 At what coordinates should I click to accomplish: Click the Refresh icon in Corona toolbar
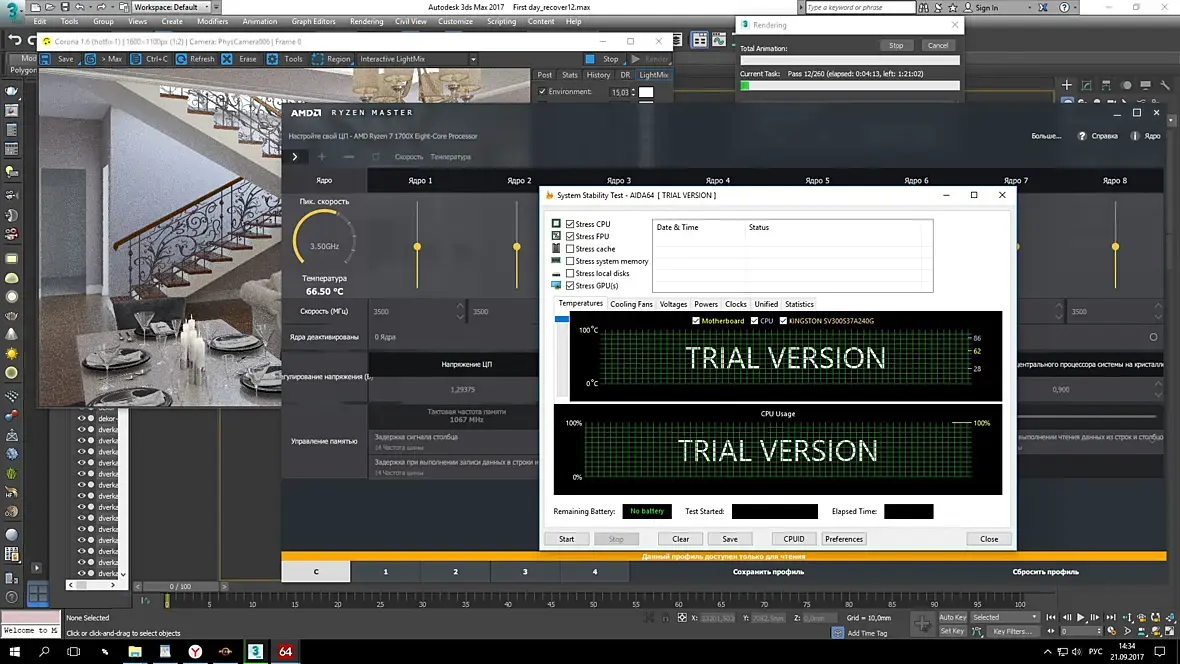click(x=181, y=59)
